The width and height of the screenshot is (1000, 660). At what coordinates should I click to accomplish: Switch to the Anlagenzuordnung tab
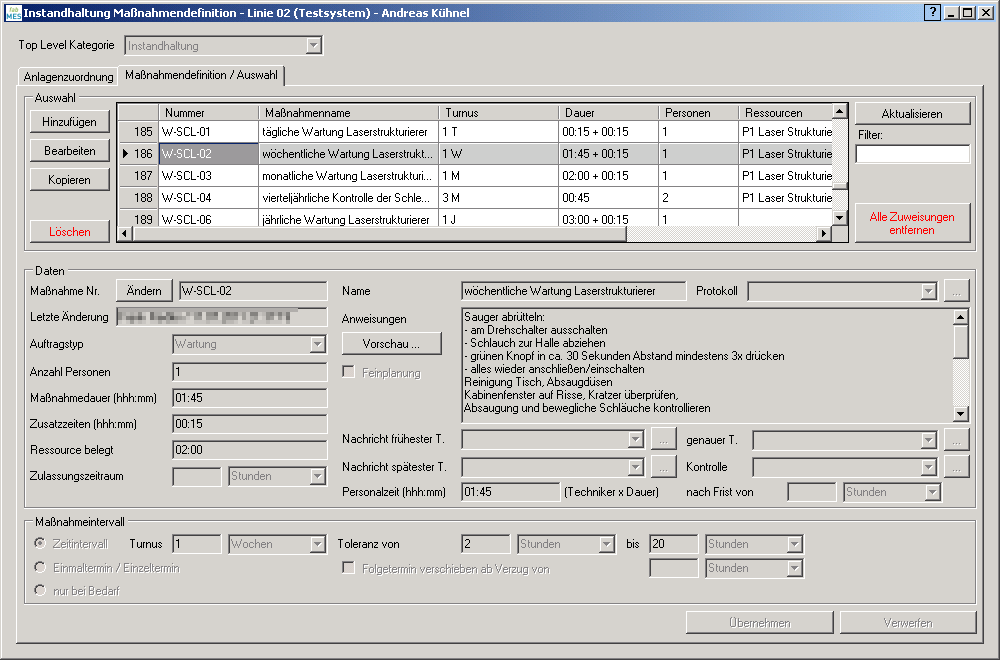[67, 77]
